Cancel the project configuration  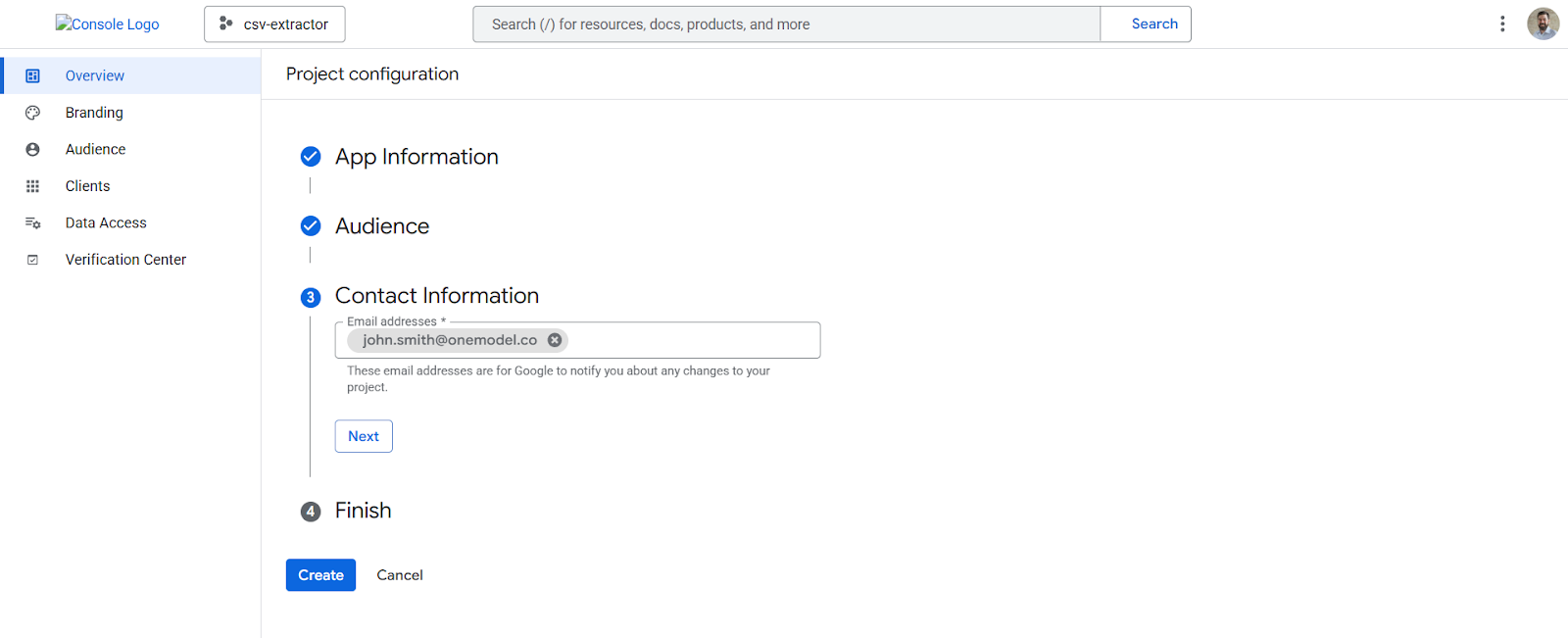[400, 575]
